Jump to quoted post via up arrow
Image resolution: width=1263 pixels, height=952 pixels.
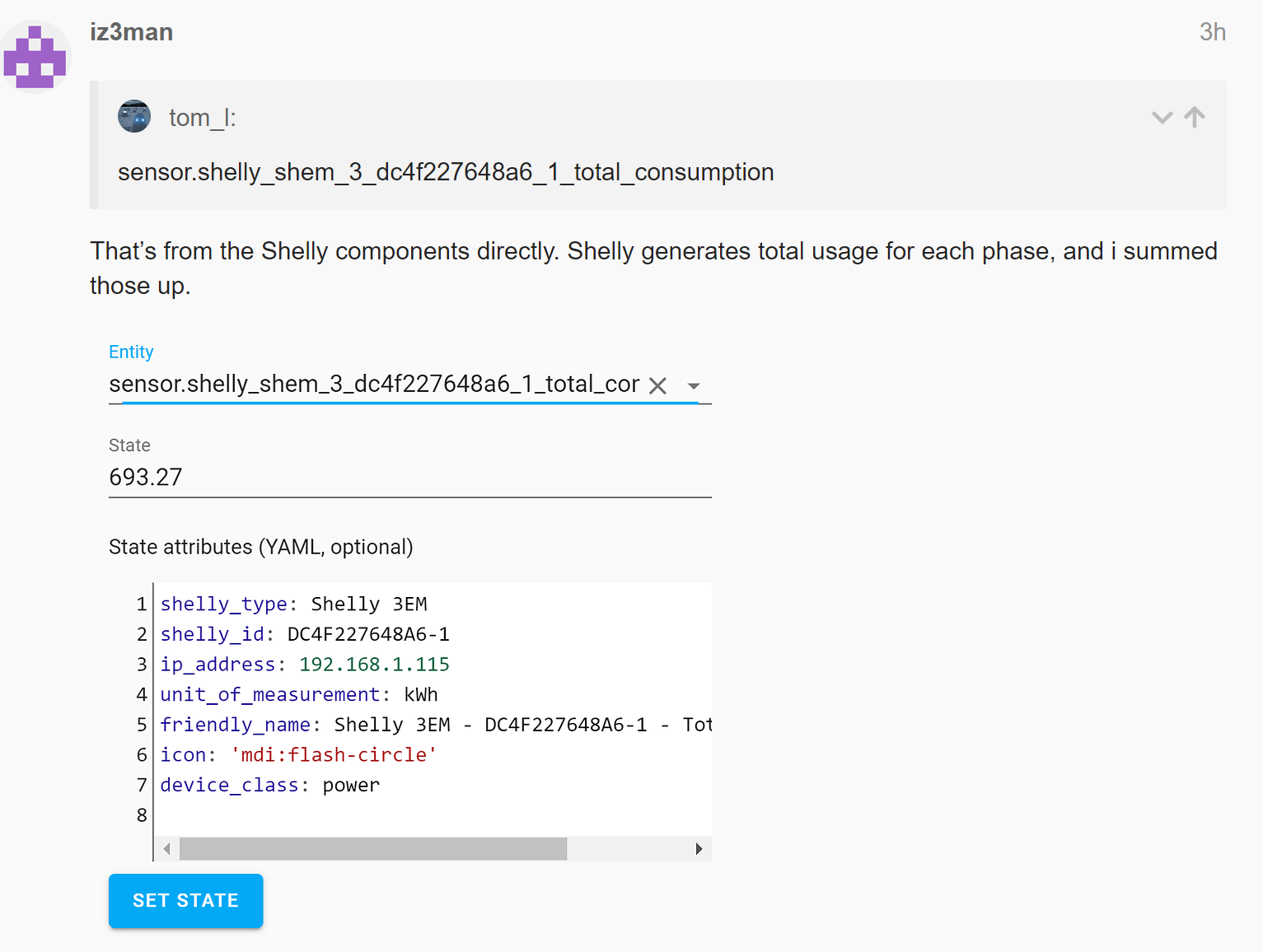point(1195,117)
